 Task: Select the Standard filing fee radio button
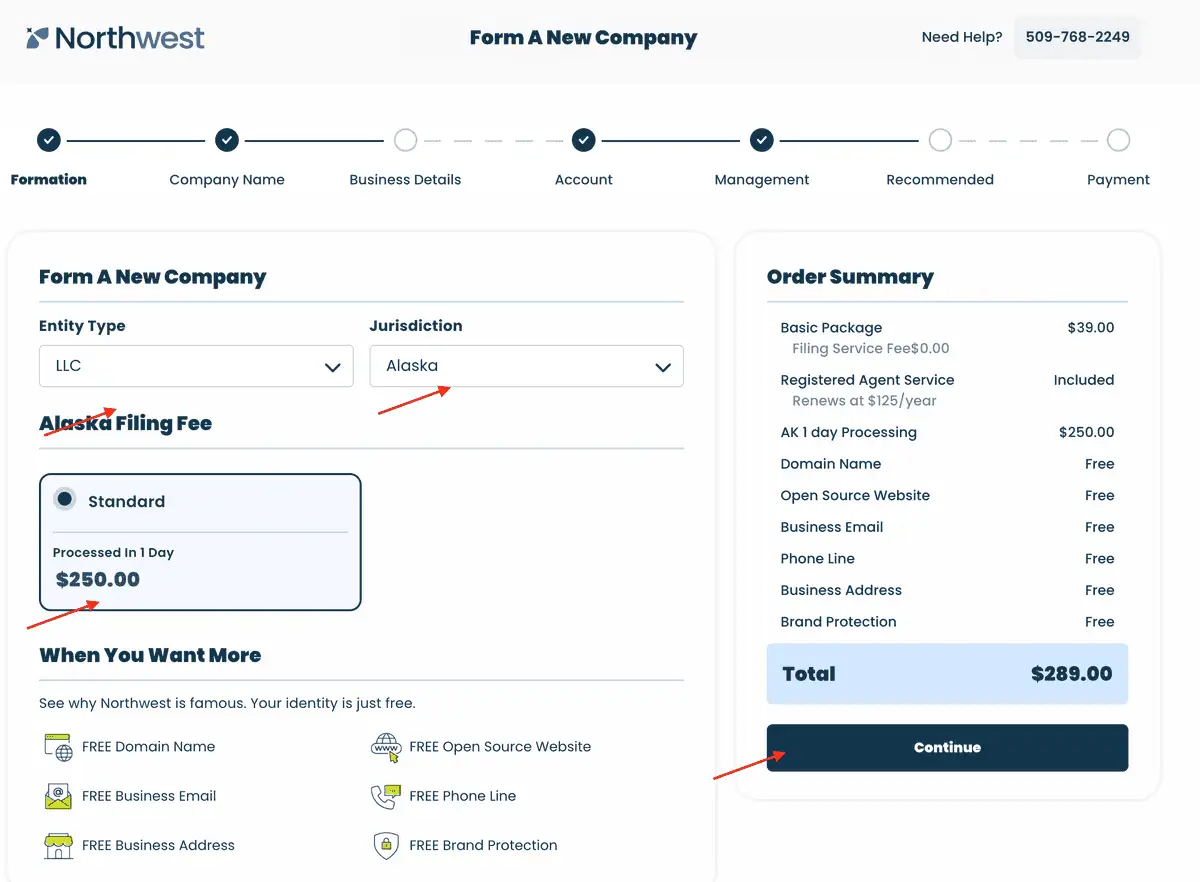point(65,499)
